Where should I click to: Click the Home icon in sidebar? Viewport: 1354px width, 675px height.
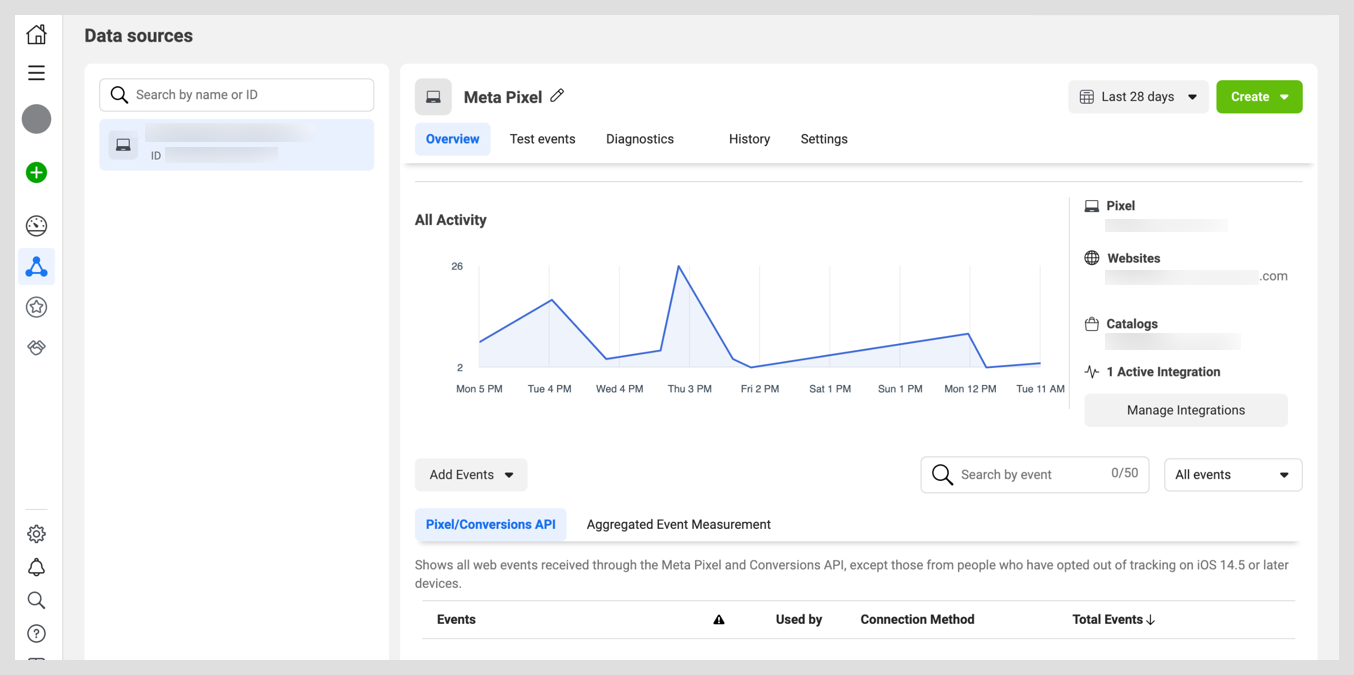click(x=36, y=35)
